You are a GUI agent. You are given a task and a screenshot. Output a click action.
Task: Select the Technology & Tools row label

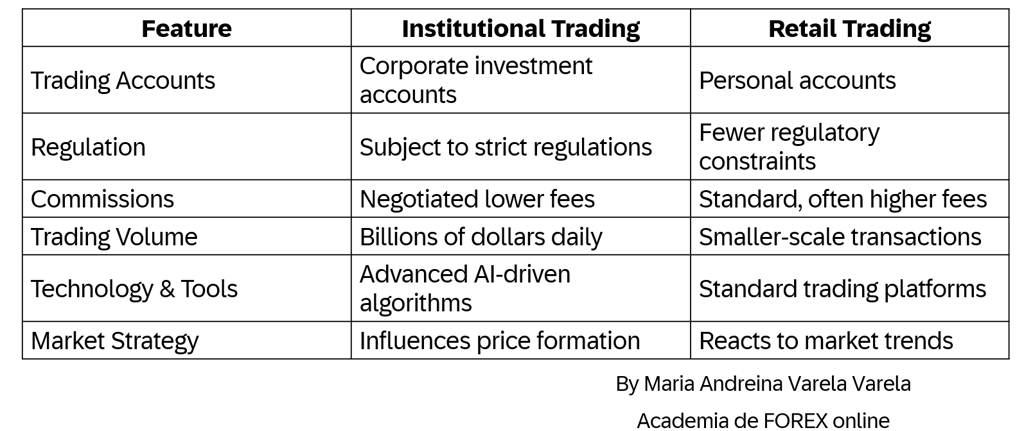coord(187,289)
